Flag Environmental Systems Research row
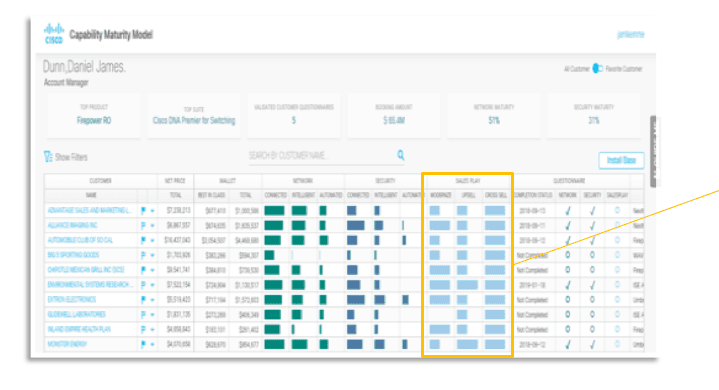 [143, 285]
